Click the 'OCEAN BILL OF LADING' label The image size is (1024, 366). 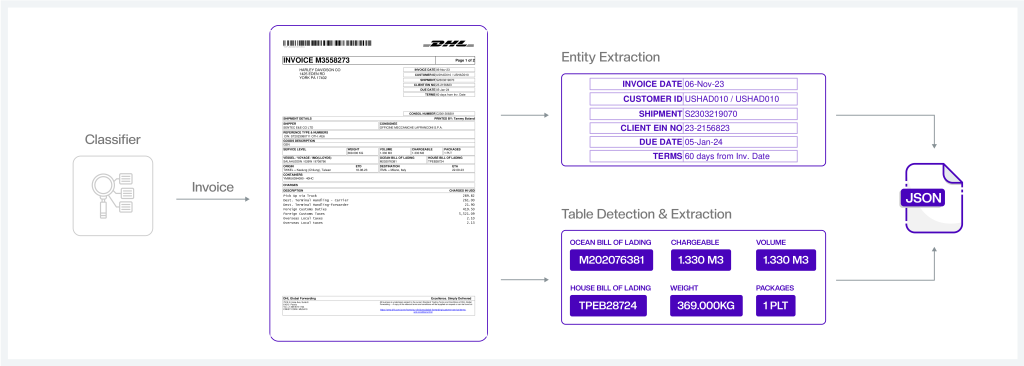click(x=610, y=242)
